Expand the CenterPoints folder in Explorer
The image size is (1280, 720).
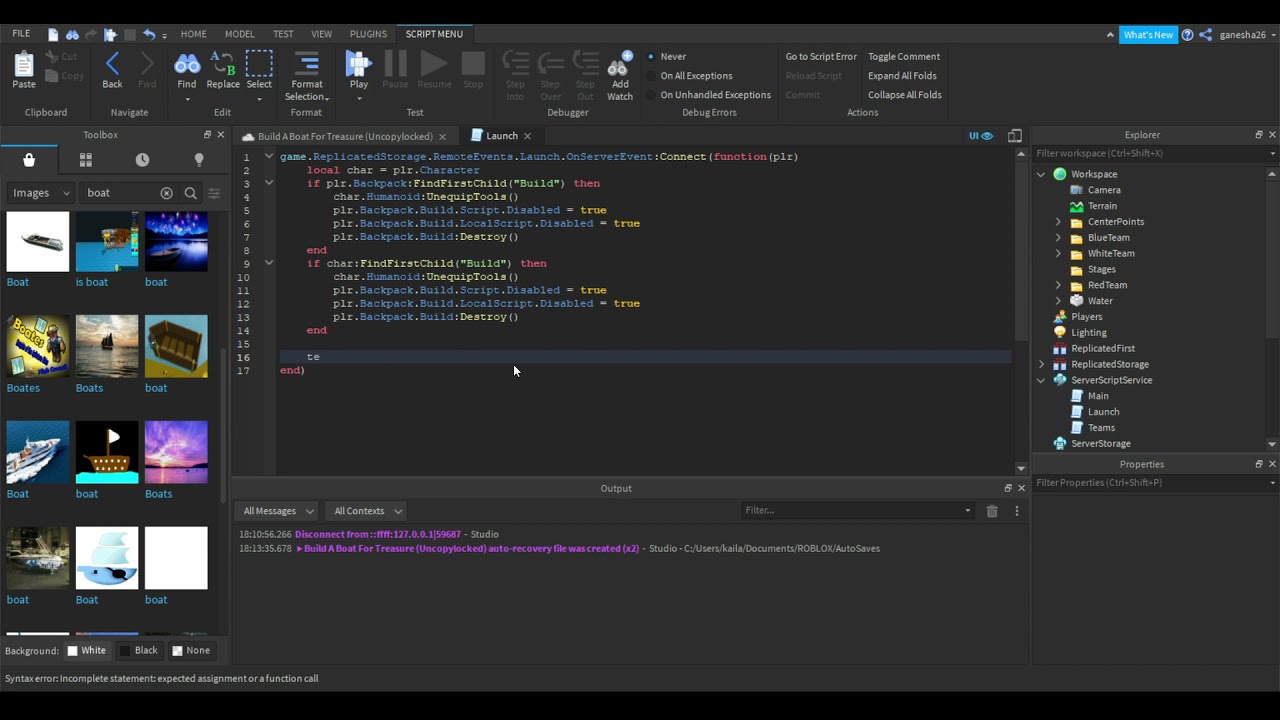click(1058, 222)
